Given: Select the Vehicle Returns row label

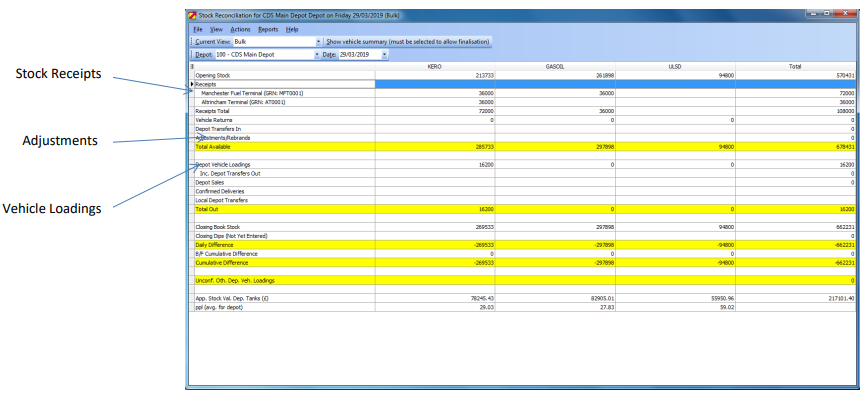Looking at the screenshot, I should pyautogui.click(x=214, y=119).
